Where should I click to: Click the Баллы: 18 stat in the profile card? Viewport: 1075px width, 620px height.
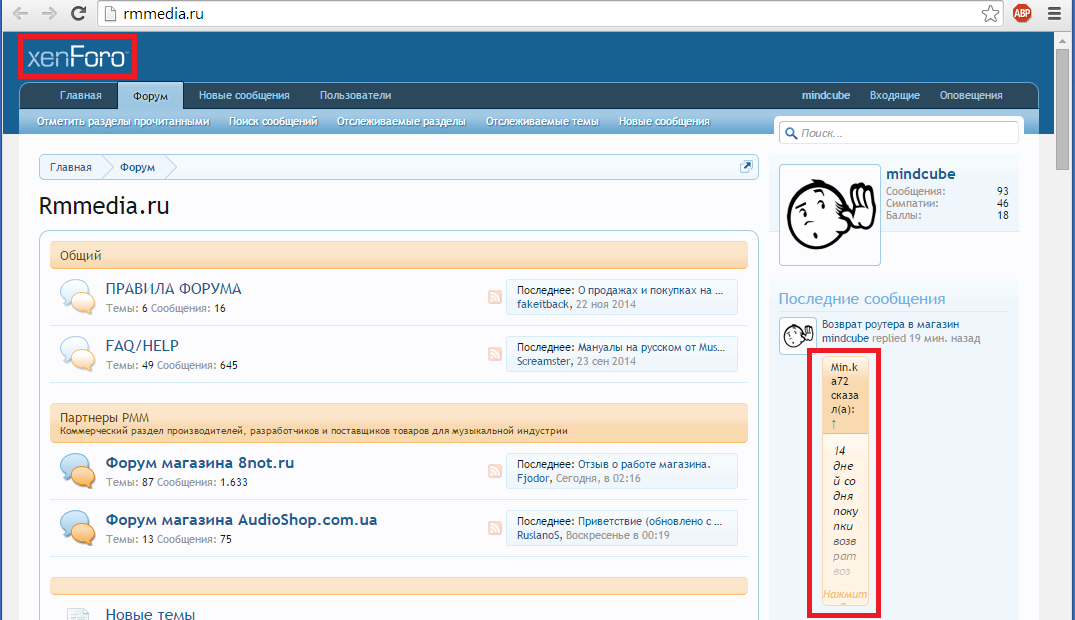(947, 215)
